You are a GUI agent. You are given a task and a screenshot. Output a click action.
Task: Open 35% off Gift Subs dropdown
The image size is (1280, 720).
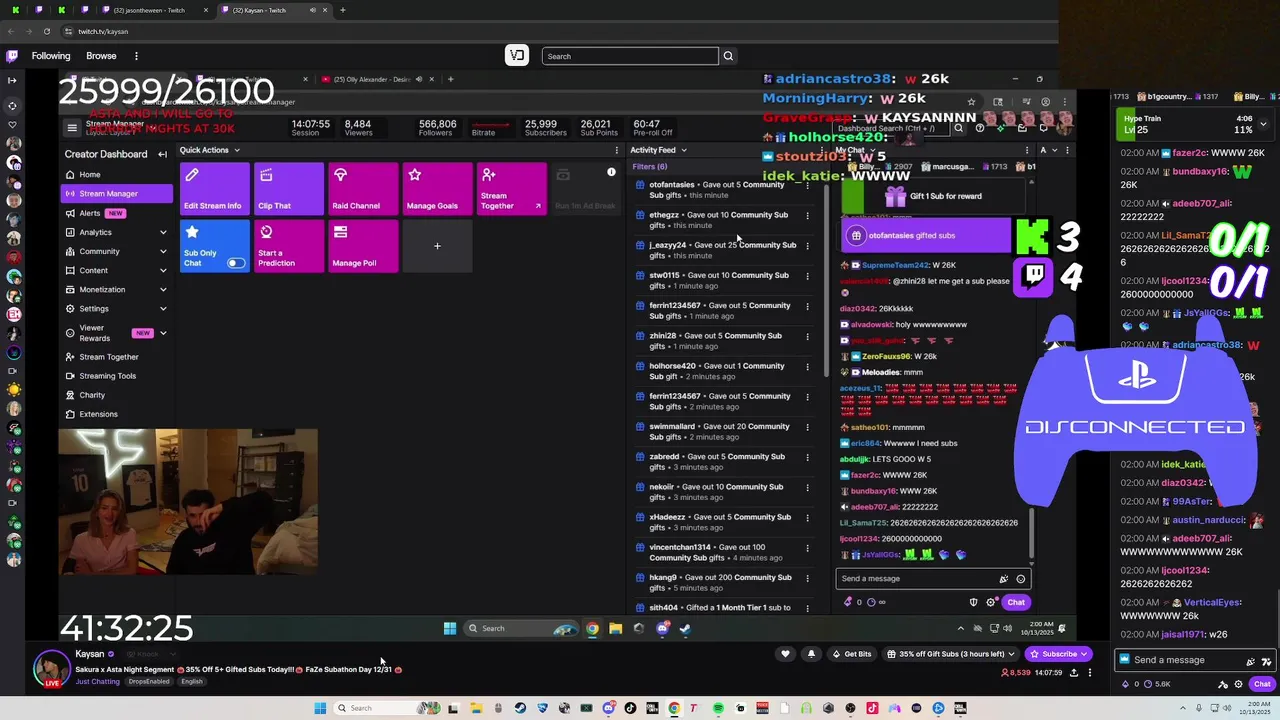pyautogui.click(x=950, y=654)
